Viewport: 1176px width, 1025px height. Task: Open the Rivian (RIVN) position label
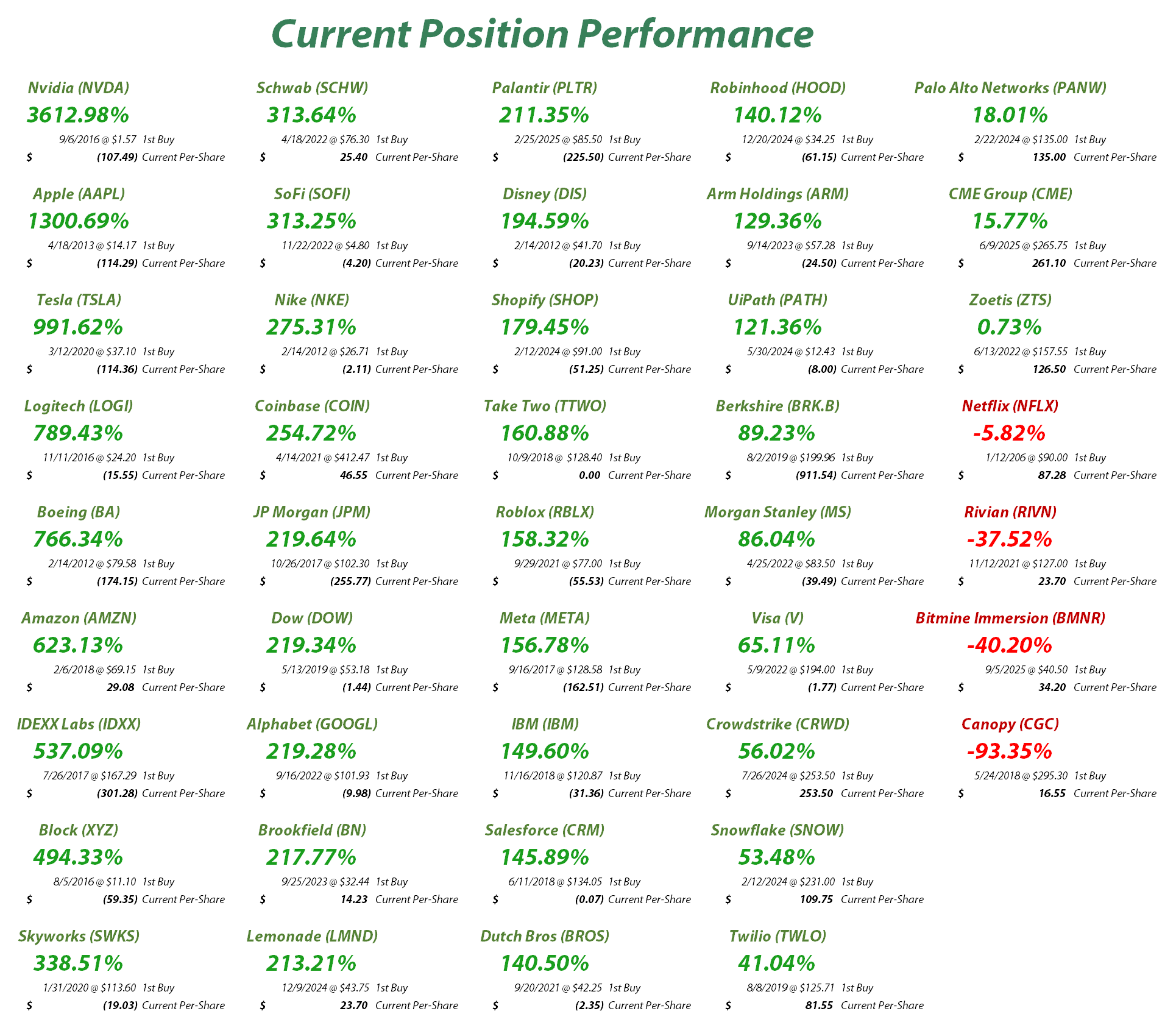pos(1010,512)
